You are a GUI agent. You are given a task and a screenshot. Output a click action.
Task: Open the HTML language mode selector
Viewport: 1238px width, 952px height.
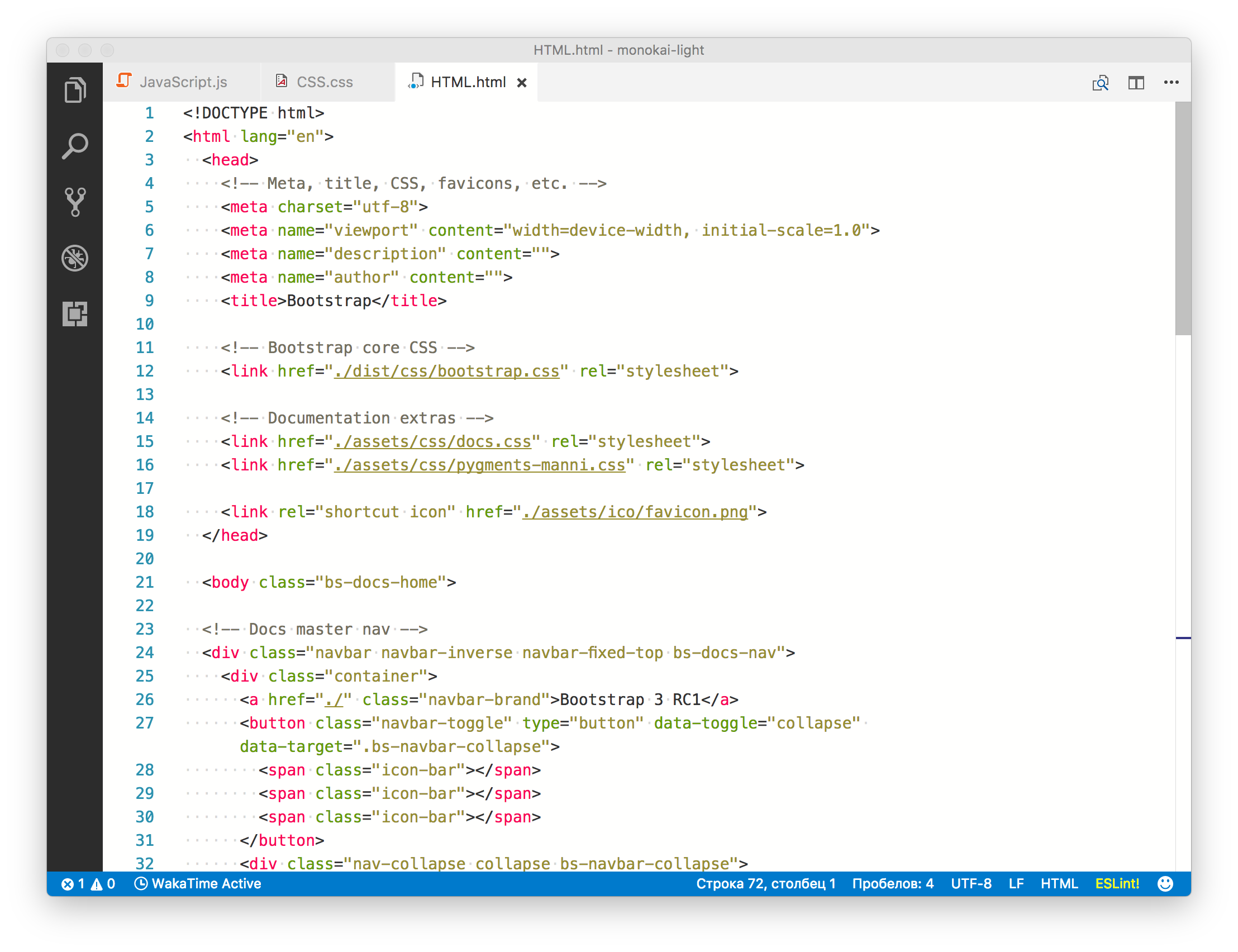pos(1059,883)
